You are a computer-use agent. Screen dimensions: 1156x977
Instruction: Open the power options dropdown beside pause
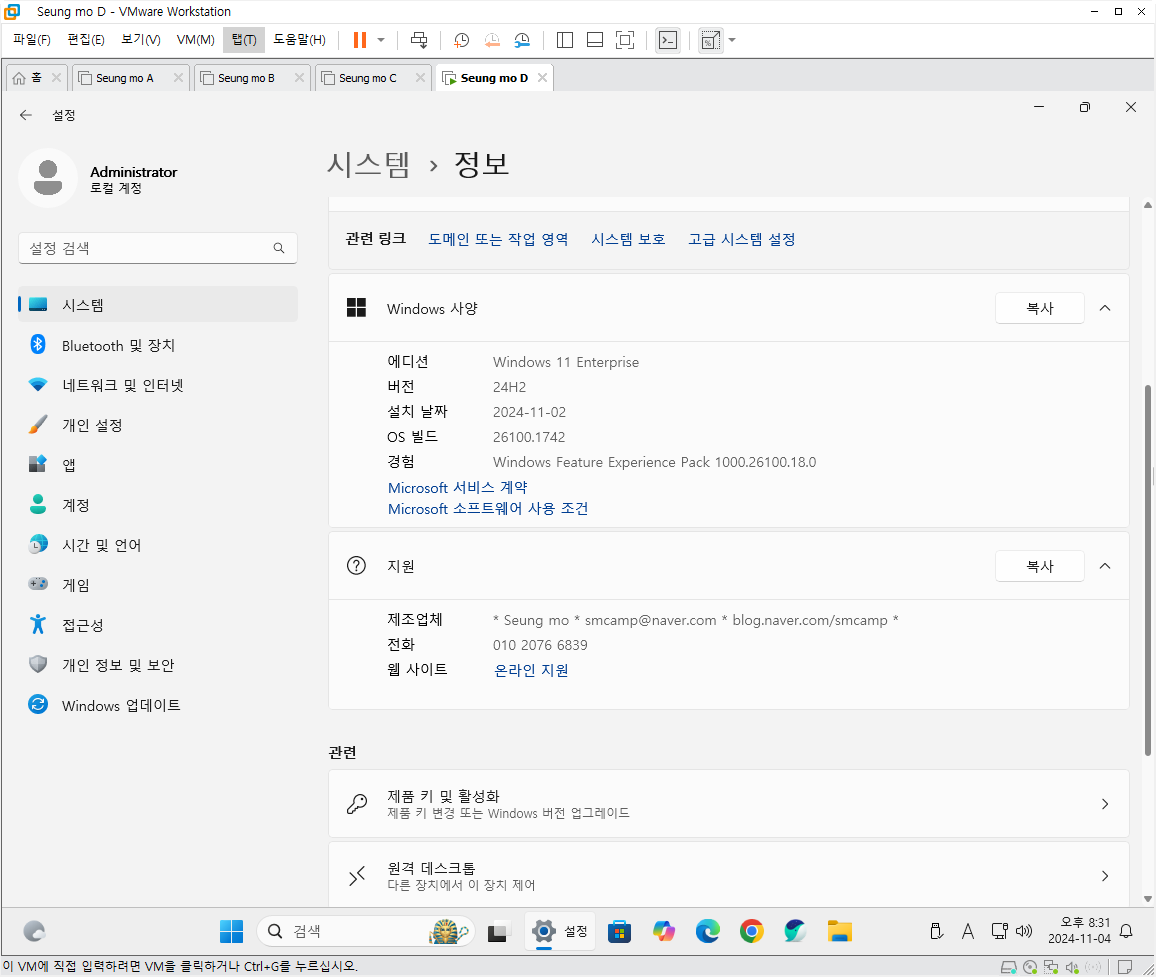(381, 40)
